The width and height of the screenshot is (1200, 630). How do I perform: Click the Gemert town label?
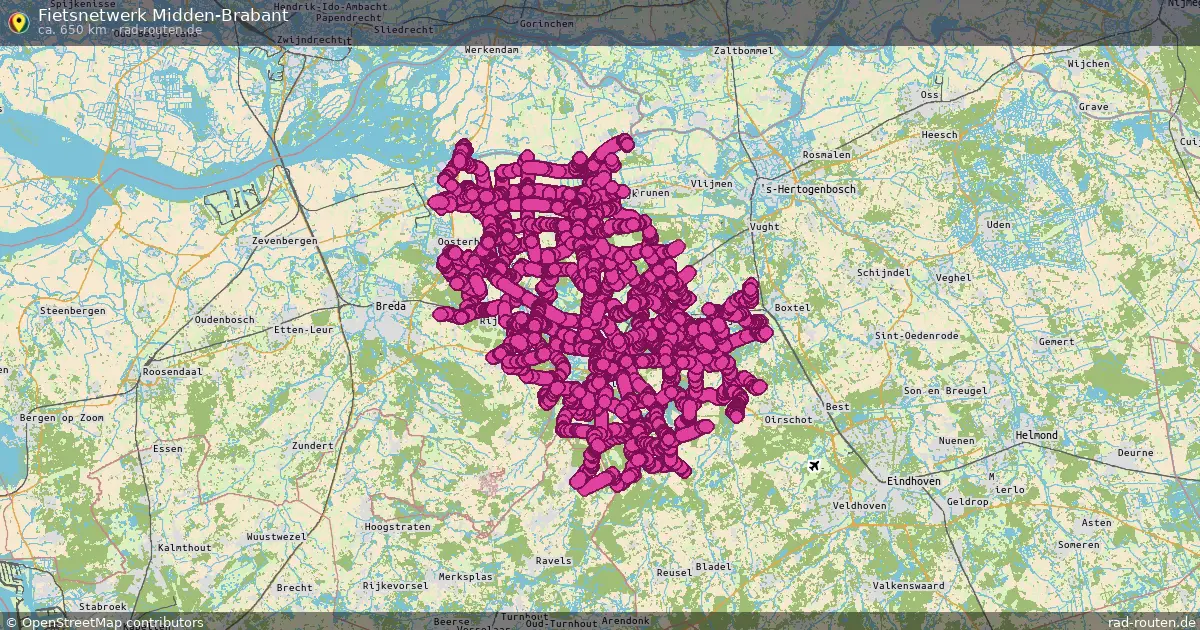(x=1056, y=342)
